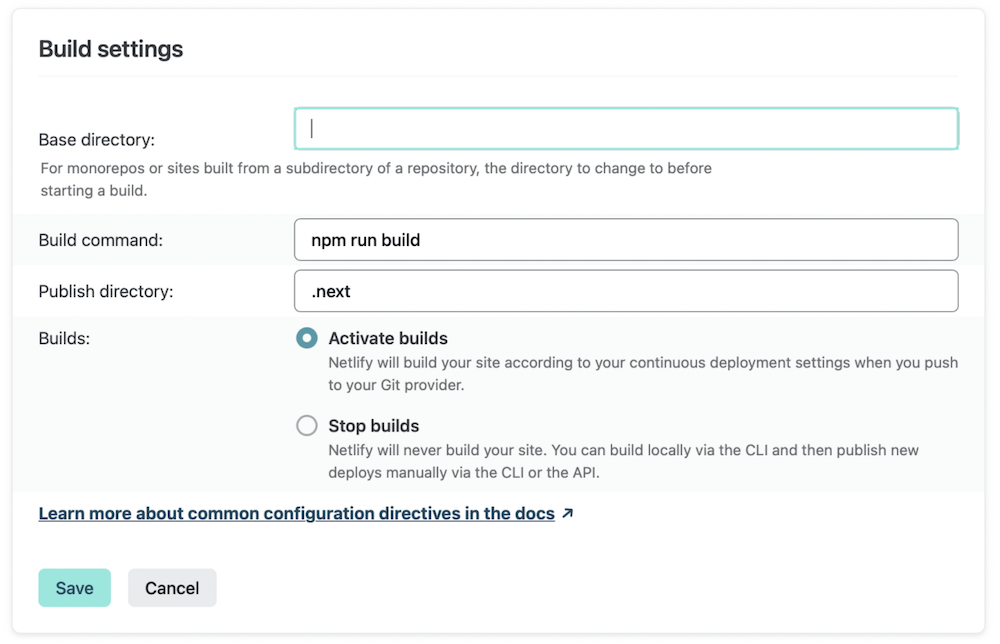Click the "Build command:" label

(100, 240)
